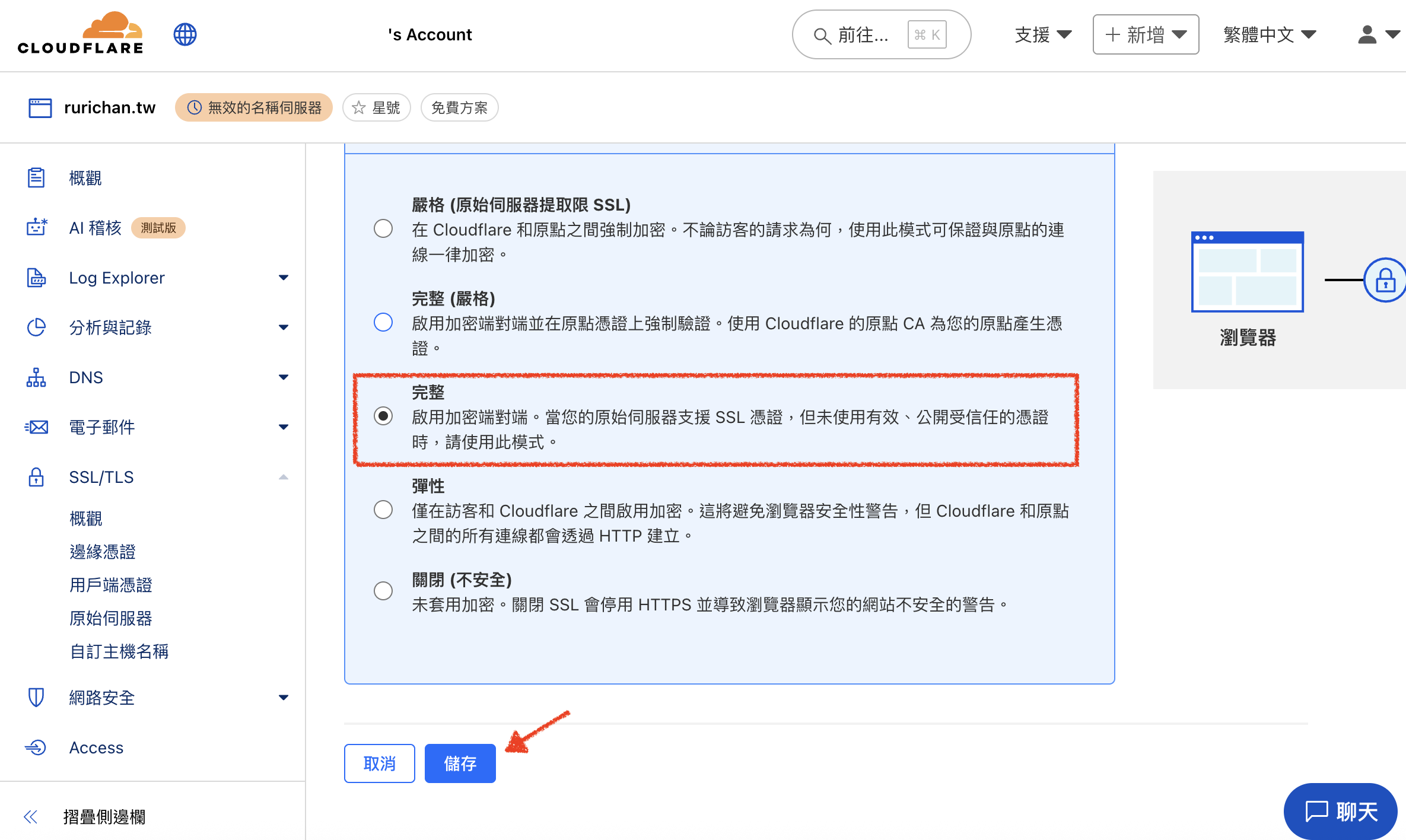Click the chat bubble icon in 聊天
The image size is (1406, 840).
pos(1316,811)
